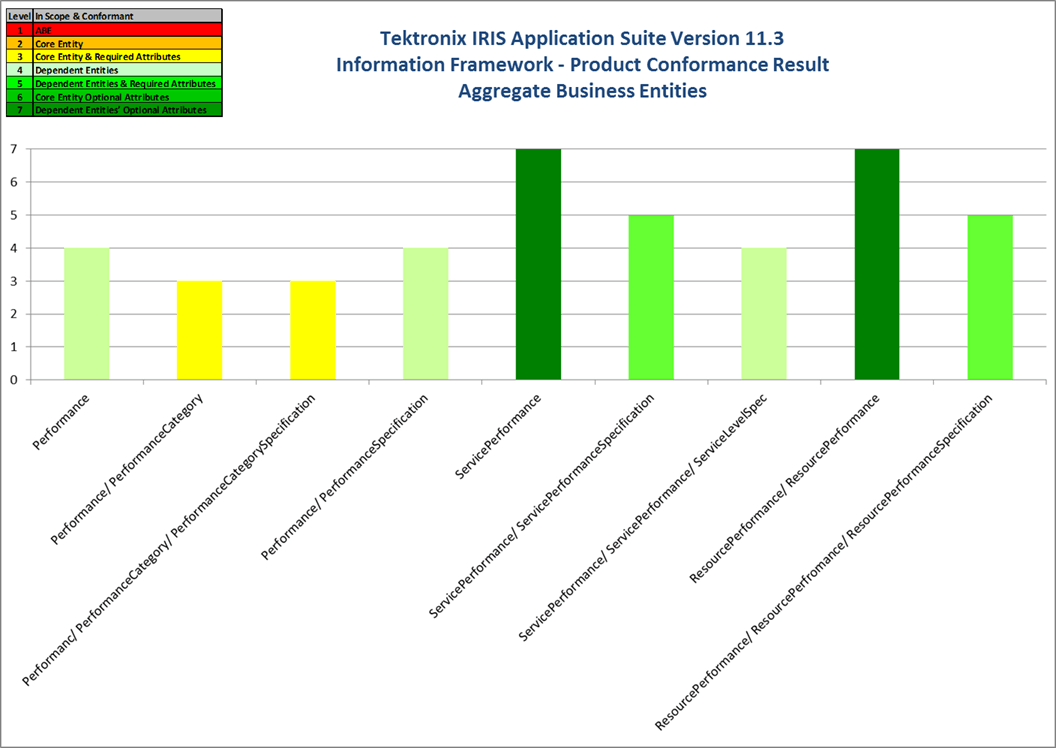Select the Performance/ PerformanceSpecification bar
Image resolution: width=1056 pixels, height=748 pixels.
point(426,314)
